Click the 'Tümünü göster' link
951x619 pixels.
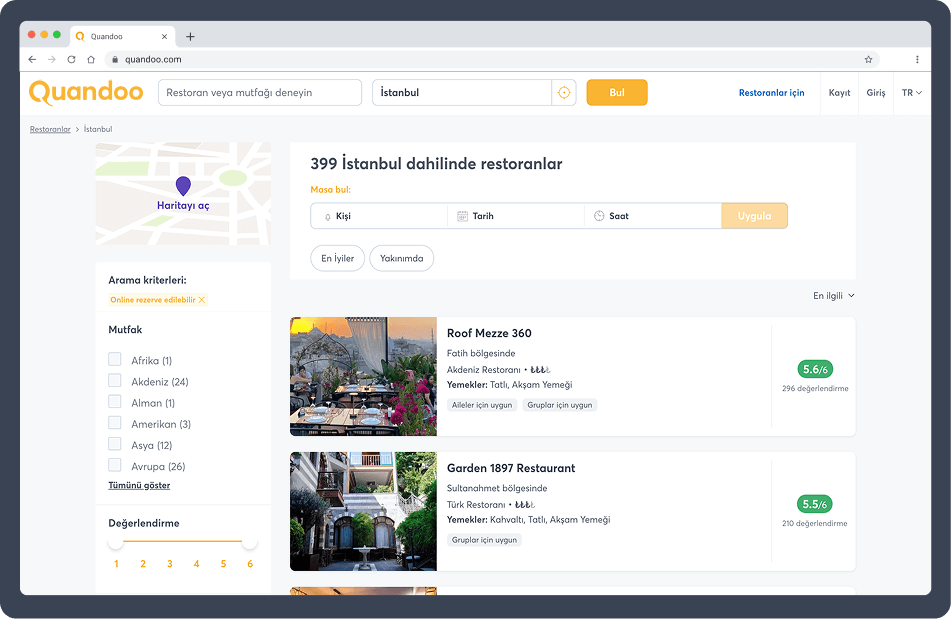139,485
